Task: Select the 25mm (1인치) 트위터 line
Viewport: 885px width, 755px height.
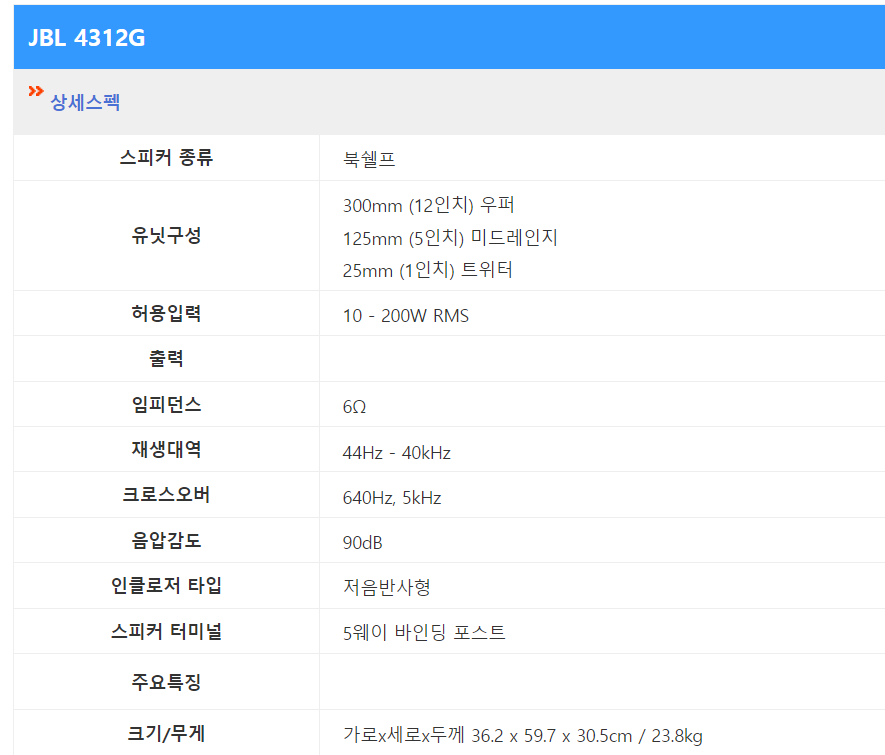Action: pos(427,270)
